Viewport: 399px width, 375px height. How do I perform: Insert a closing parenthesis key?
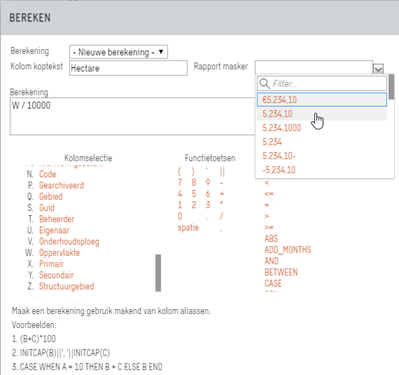(193, 172)
